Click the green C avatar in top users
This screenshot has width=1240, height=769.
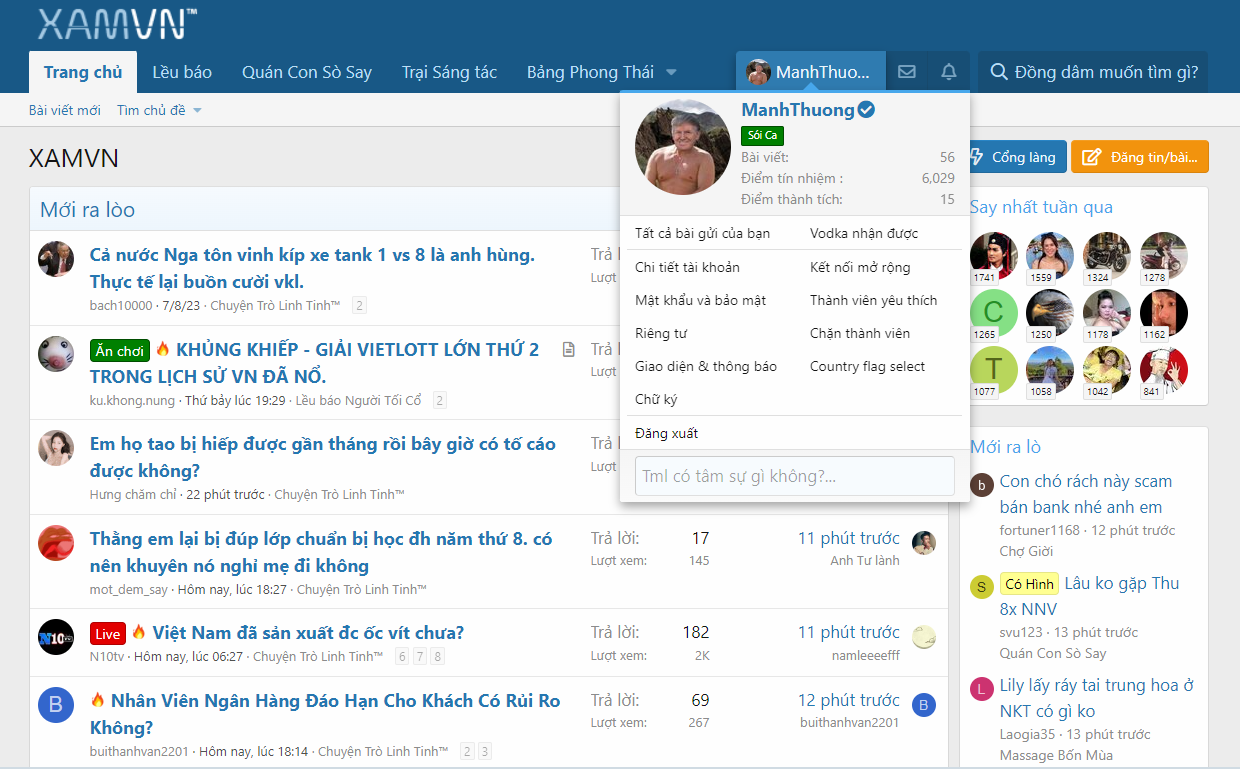[994, 312]
